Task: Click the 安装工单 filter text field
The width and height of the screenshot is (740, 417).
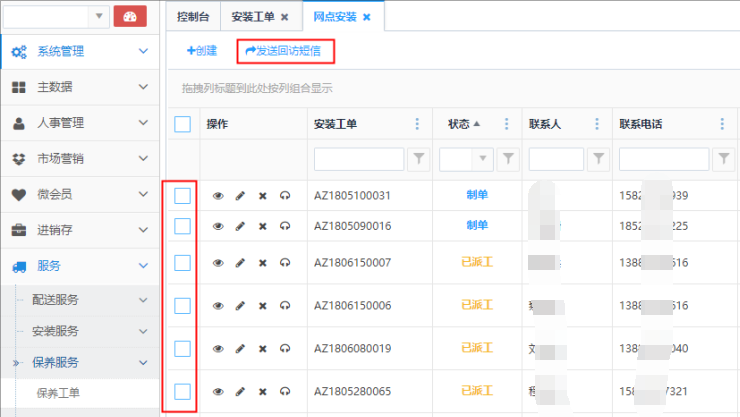Action: [x=359, y=158]
